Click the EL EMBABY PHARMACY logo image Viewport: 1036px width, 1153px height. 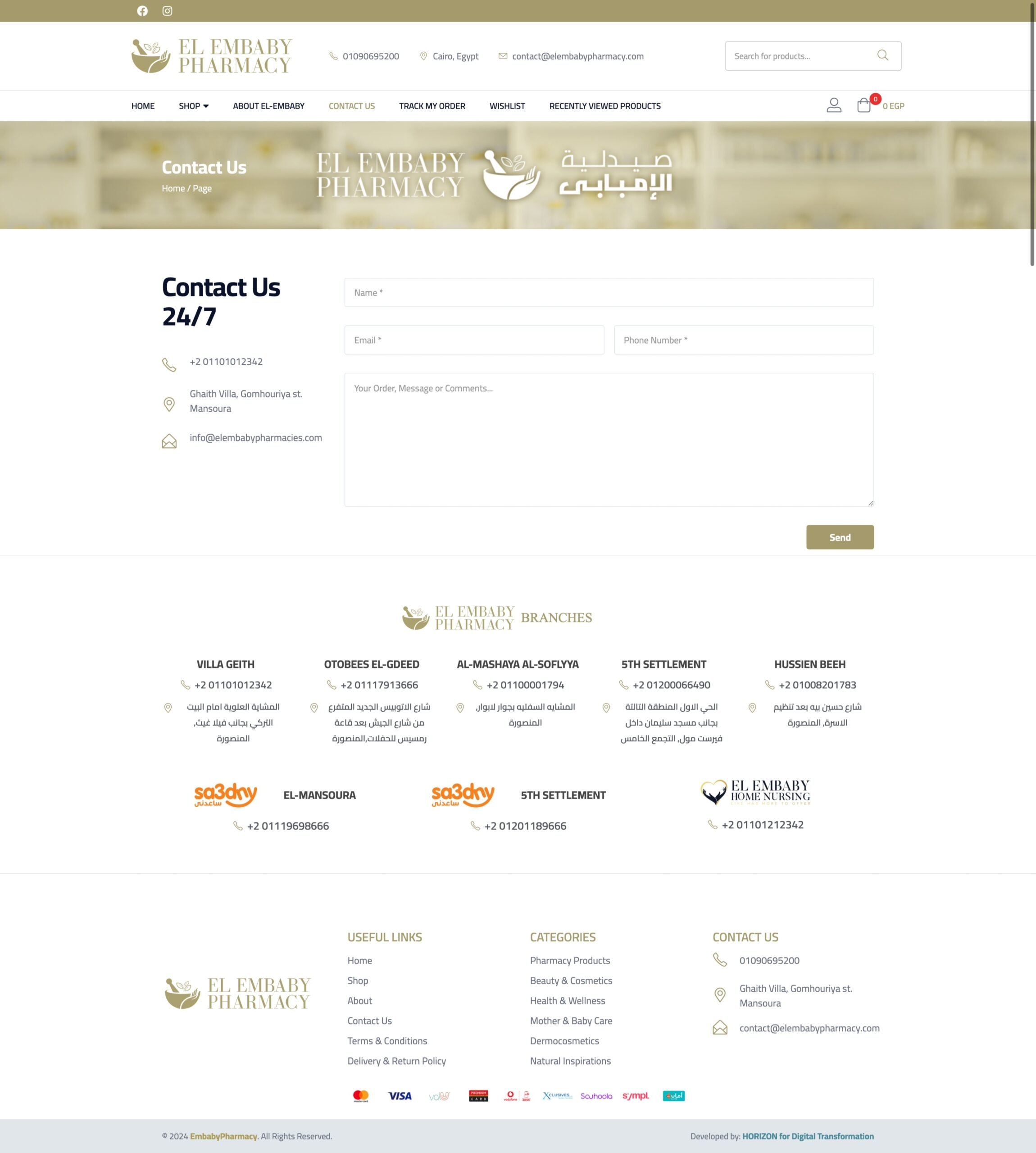point(211,56)
